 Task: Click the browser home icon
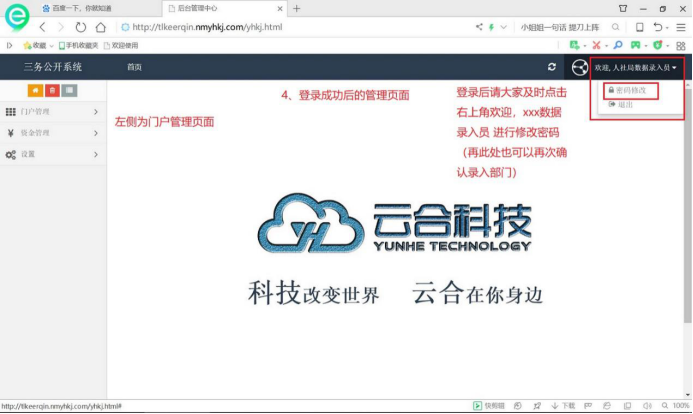(101, 27)
